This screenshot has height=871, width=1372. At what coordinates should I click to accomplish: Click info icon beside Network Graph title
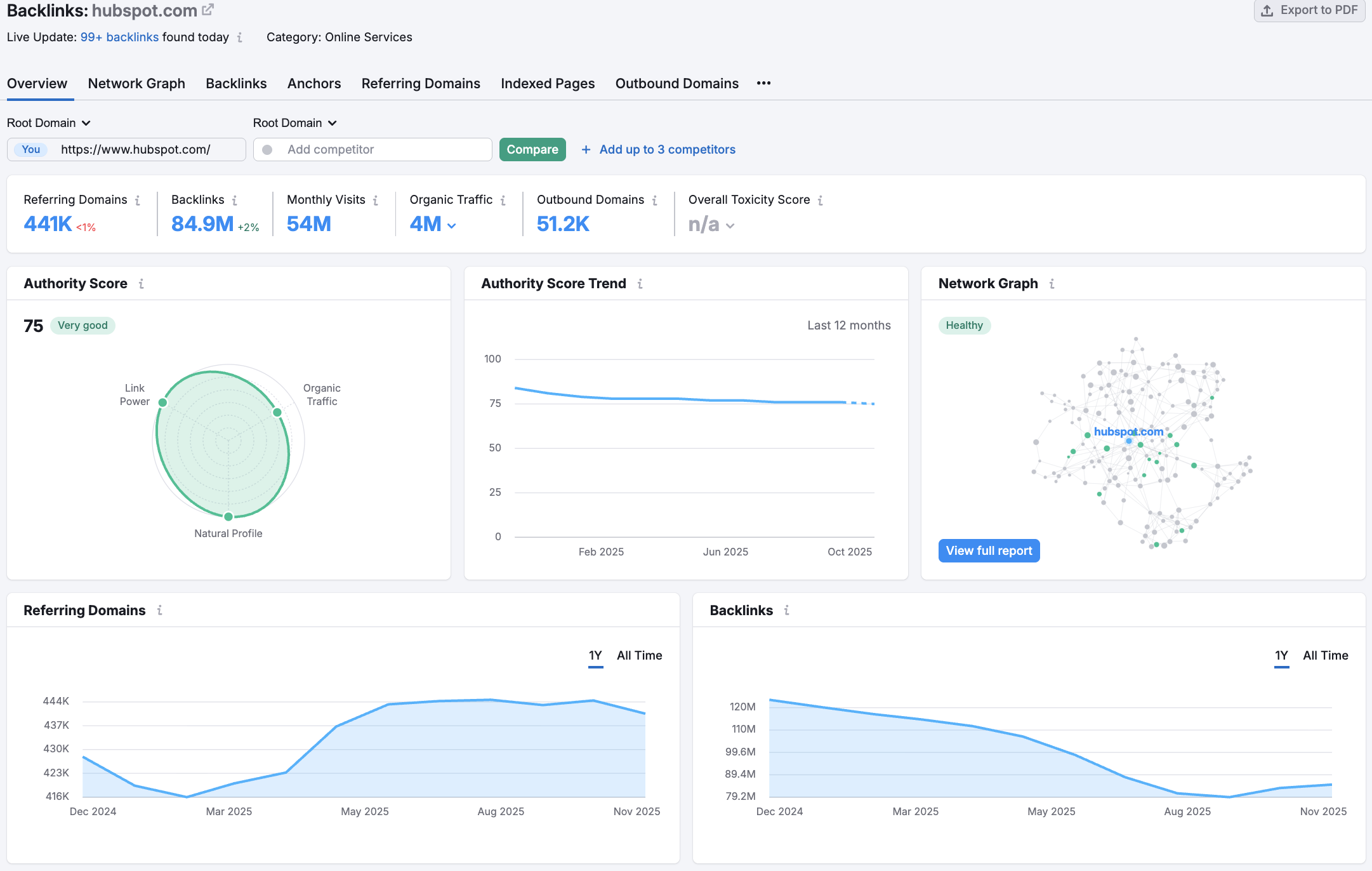(x=1052, y=284)
